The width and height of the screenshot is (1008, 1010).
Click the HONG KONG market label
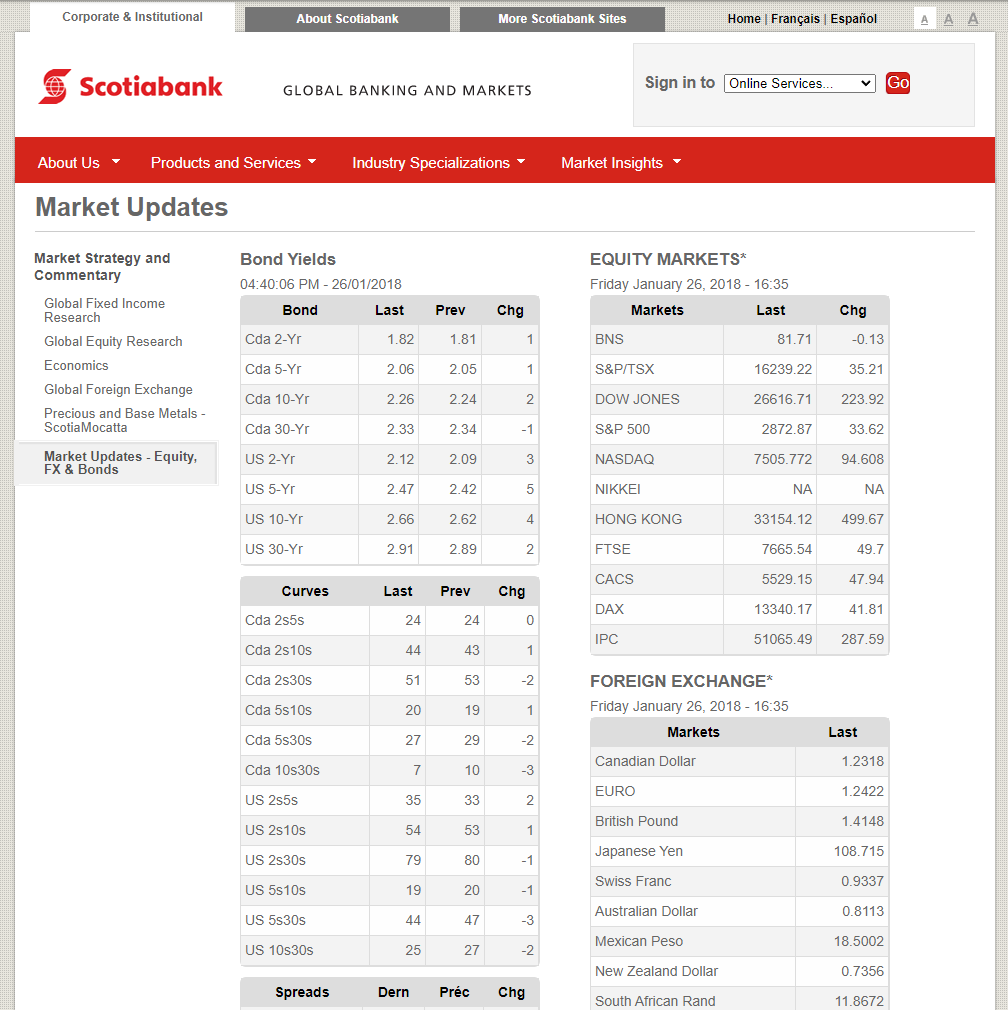click(638, 519)
